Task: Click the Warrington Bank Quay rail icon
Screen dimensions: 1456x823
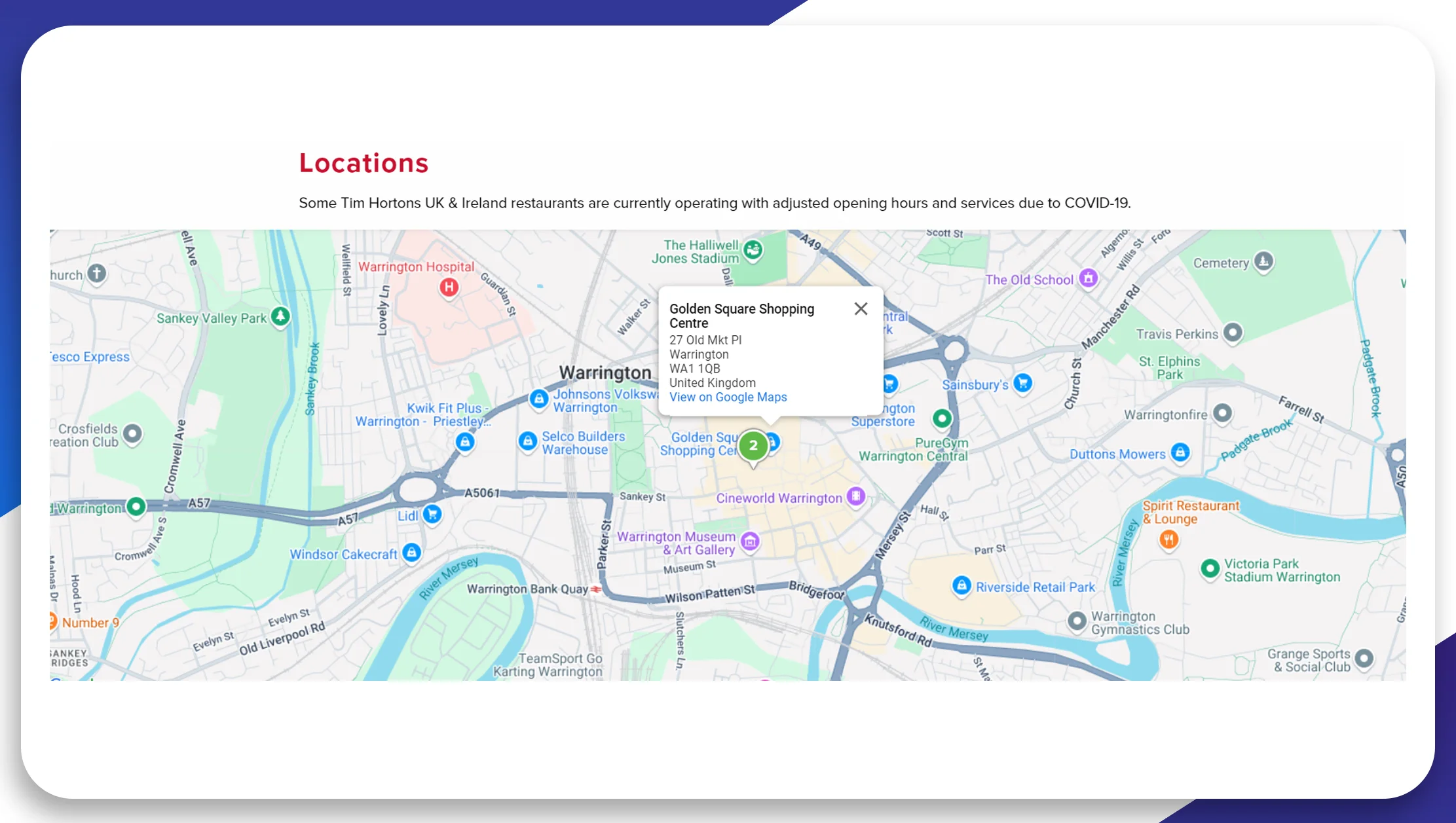Action: click(596, 589)
